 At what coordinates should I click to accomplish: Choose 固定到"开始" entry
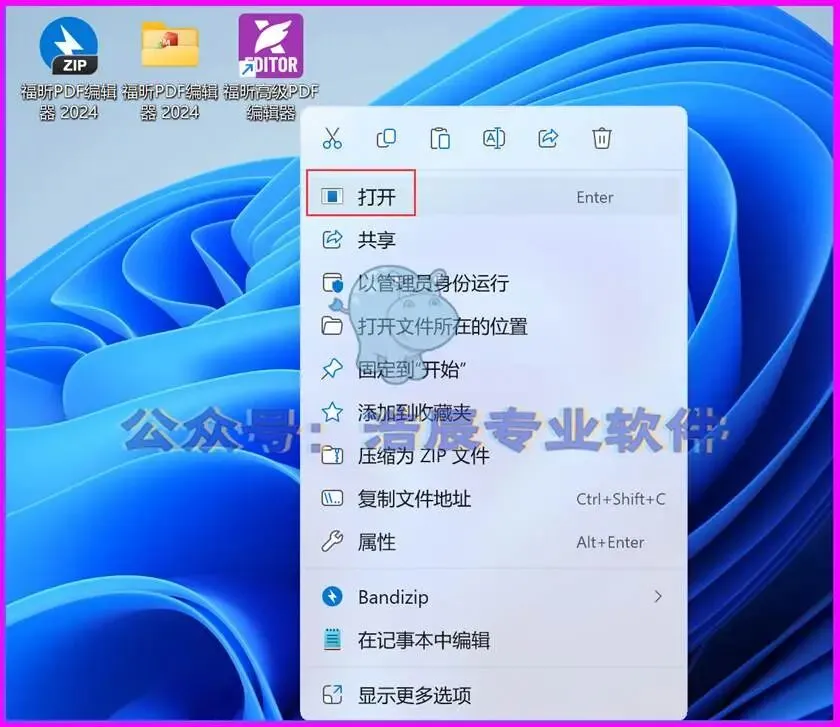(x=493, y=369)
